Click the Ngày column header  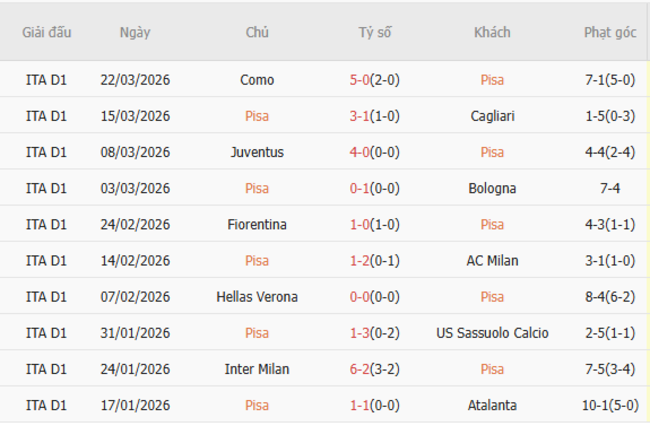click(x=135, y=32)
